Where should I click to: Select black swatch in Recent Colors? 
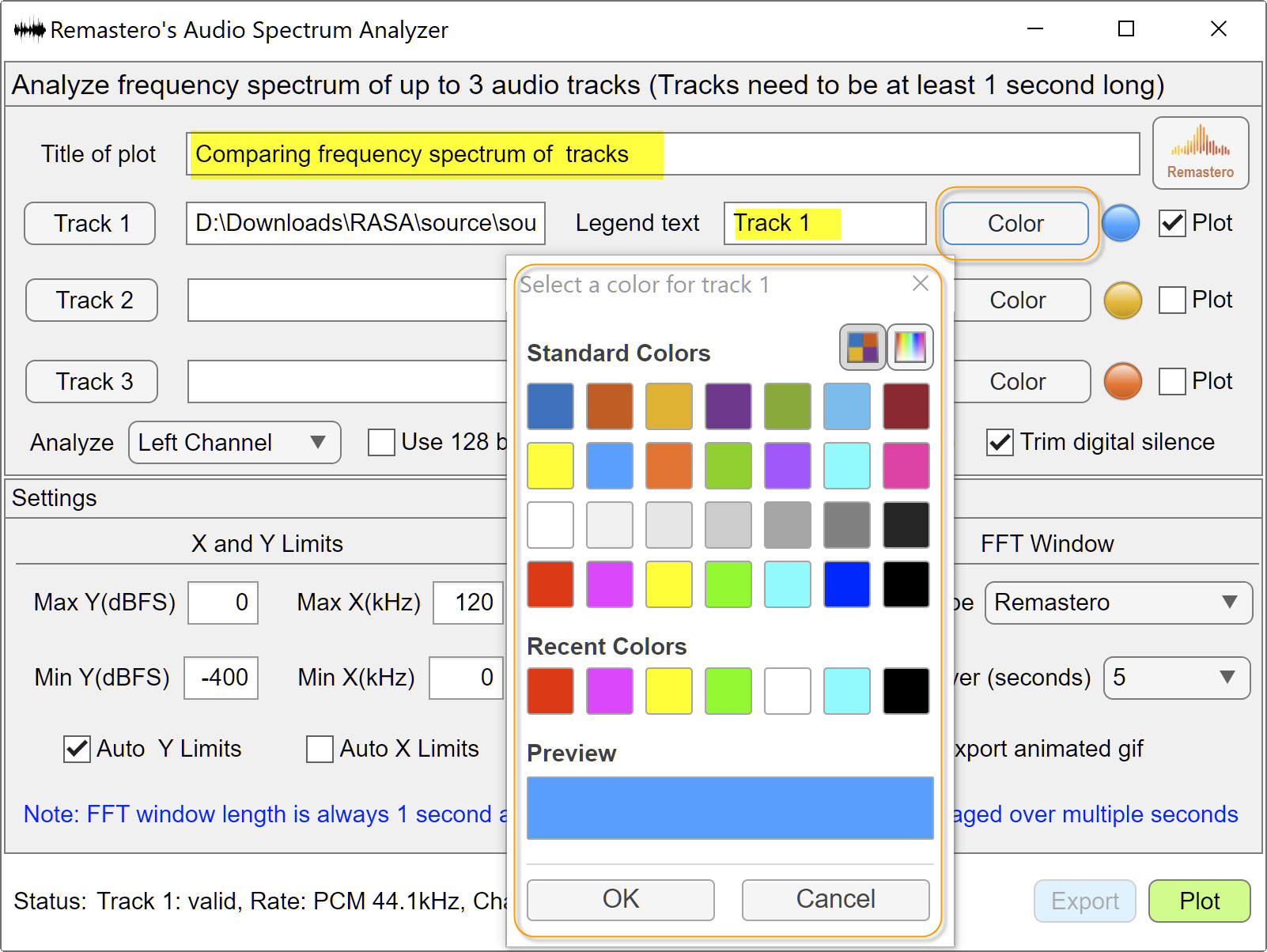coord(906,691)
